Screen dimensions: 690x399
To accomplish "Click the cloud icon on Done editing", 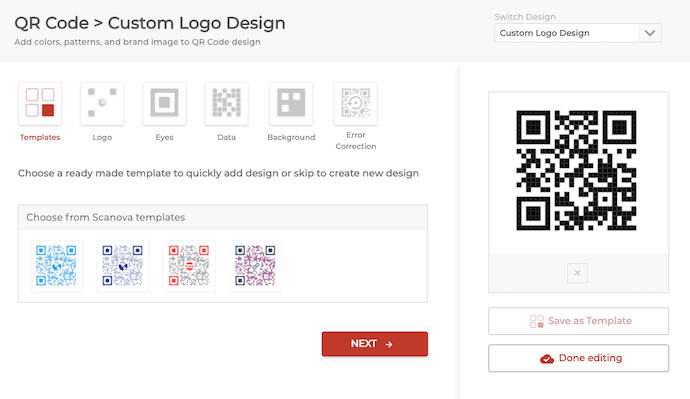I will [x=547, y=359].
